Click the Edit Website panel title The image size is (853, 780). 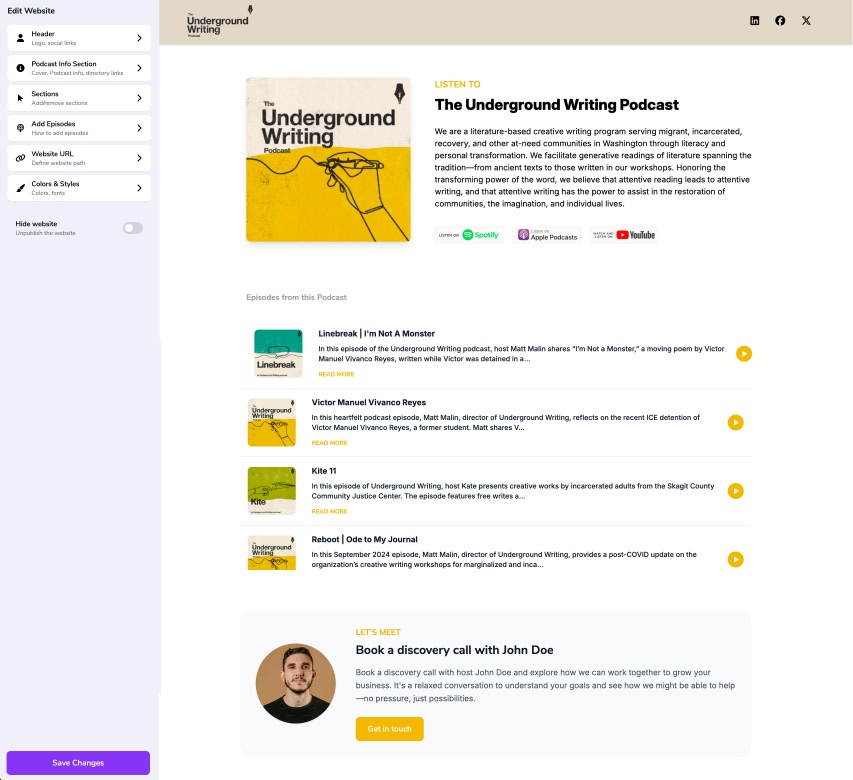coord(31,10)
